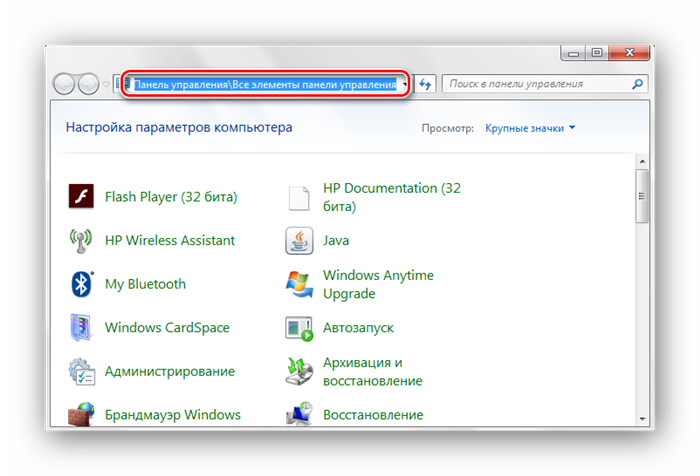The image size is (700, 476).
Task: Open the Автозапуск icon
Action: click(299, 329)
